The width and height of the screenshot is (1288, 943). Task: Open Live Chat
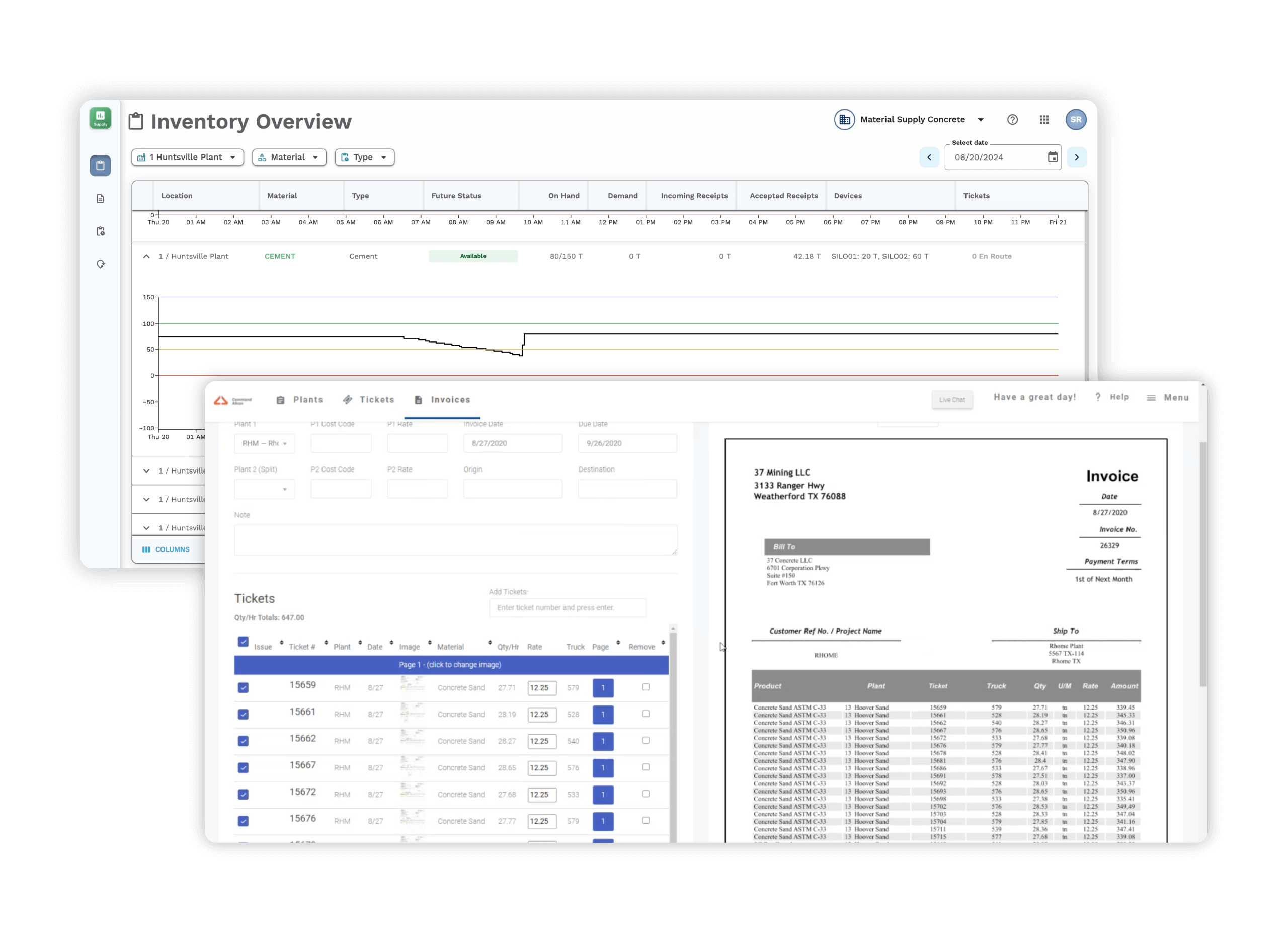[952, 400]
